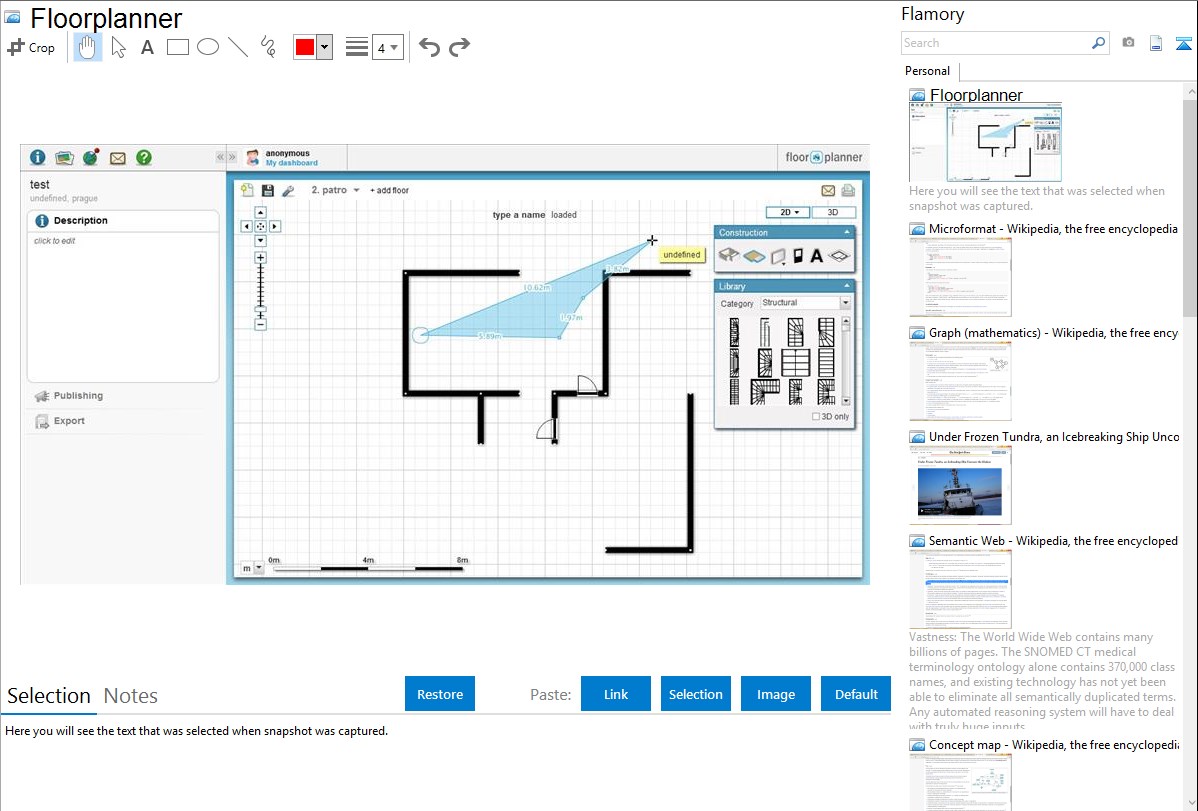Click the line thickness icon
Viewport: 1198px width, 811px height.
pos(357,47)
